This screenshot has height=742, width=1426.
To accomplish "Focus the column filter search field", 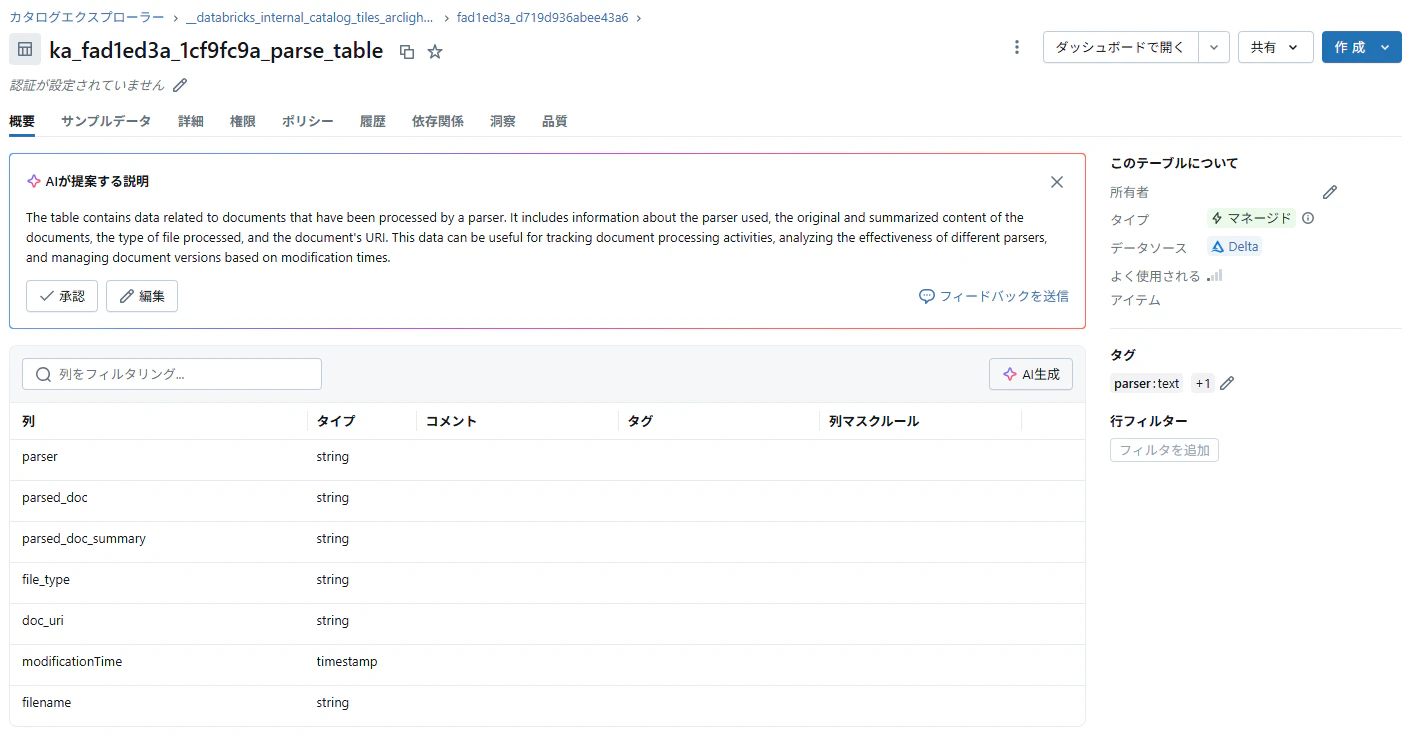I will pos(172,374).
